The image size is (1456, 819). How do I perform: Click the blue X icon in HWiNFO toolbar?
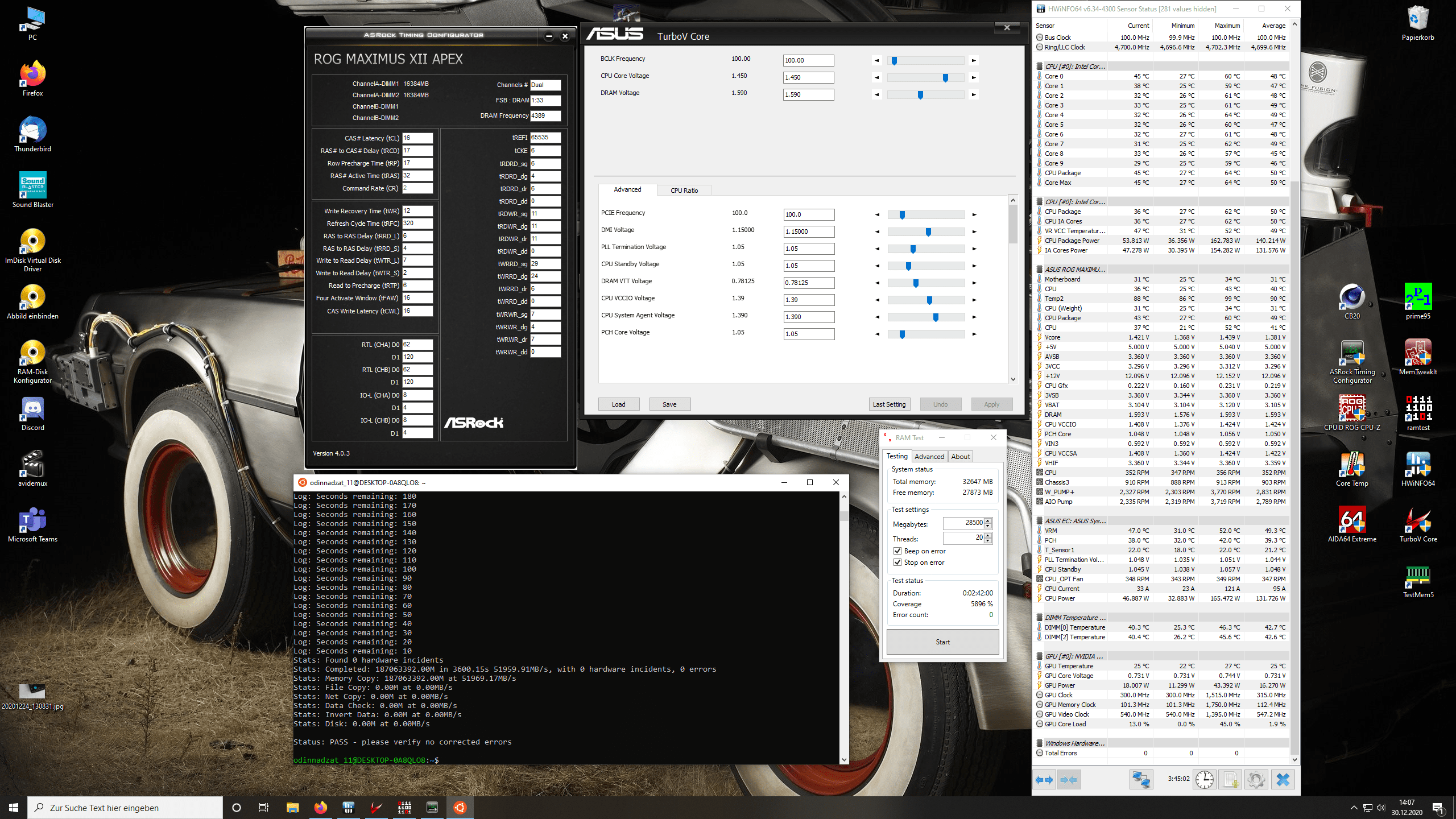1283,780
